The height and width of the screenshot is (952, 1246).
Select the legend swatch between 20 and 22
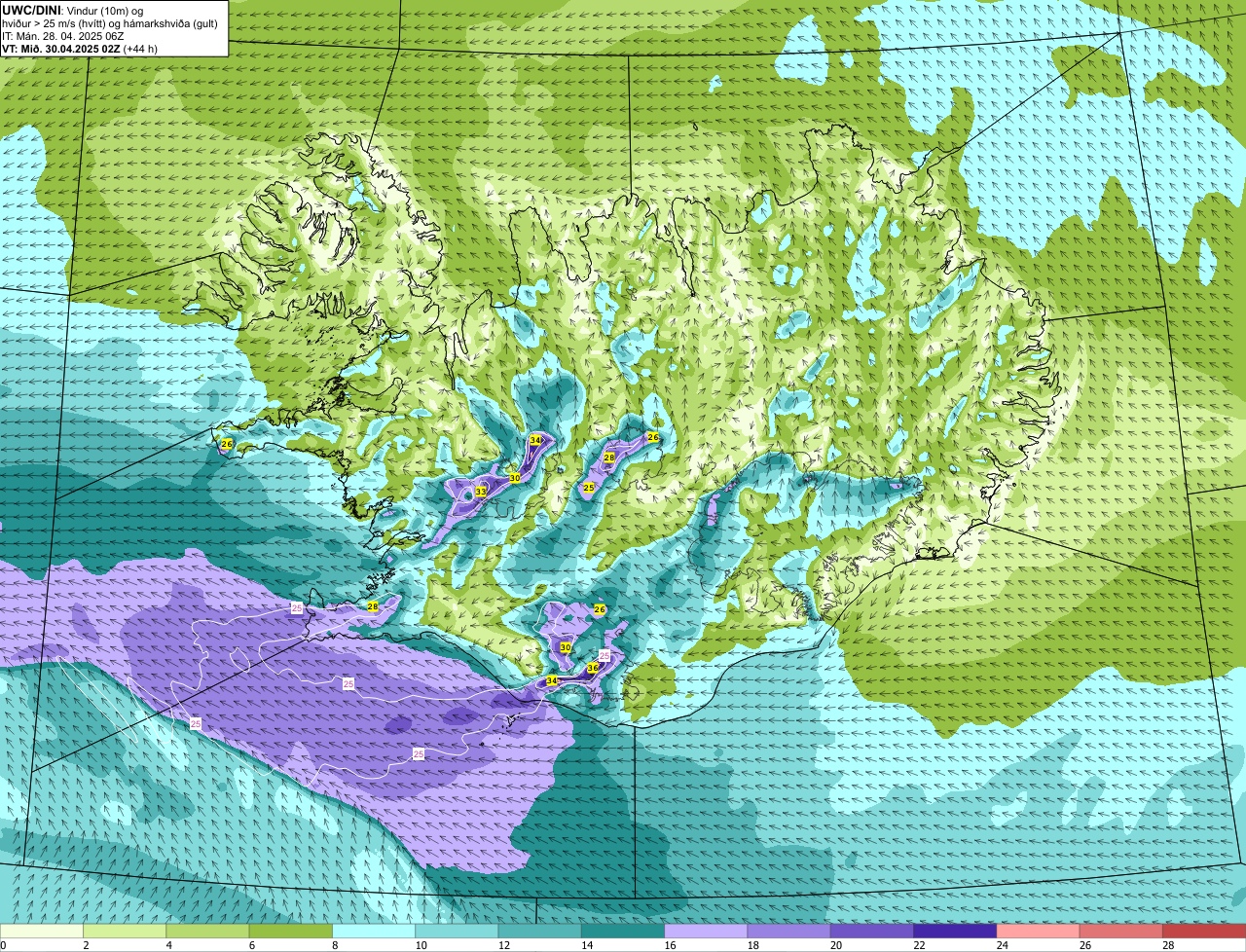[872, 932]
